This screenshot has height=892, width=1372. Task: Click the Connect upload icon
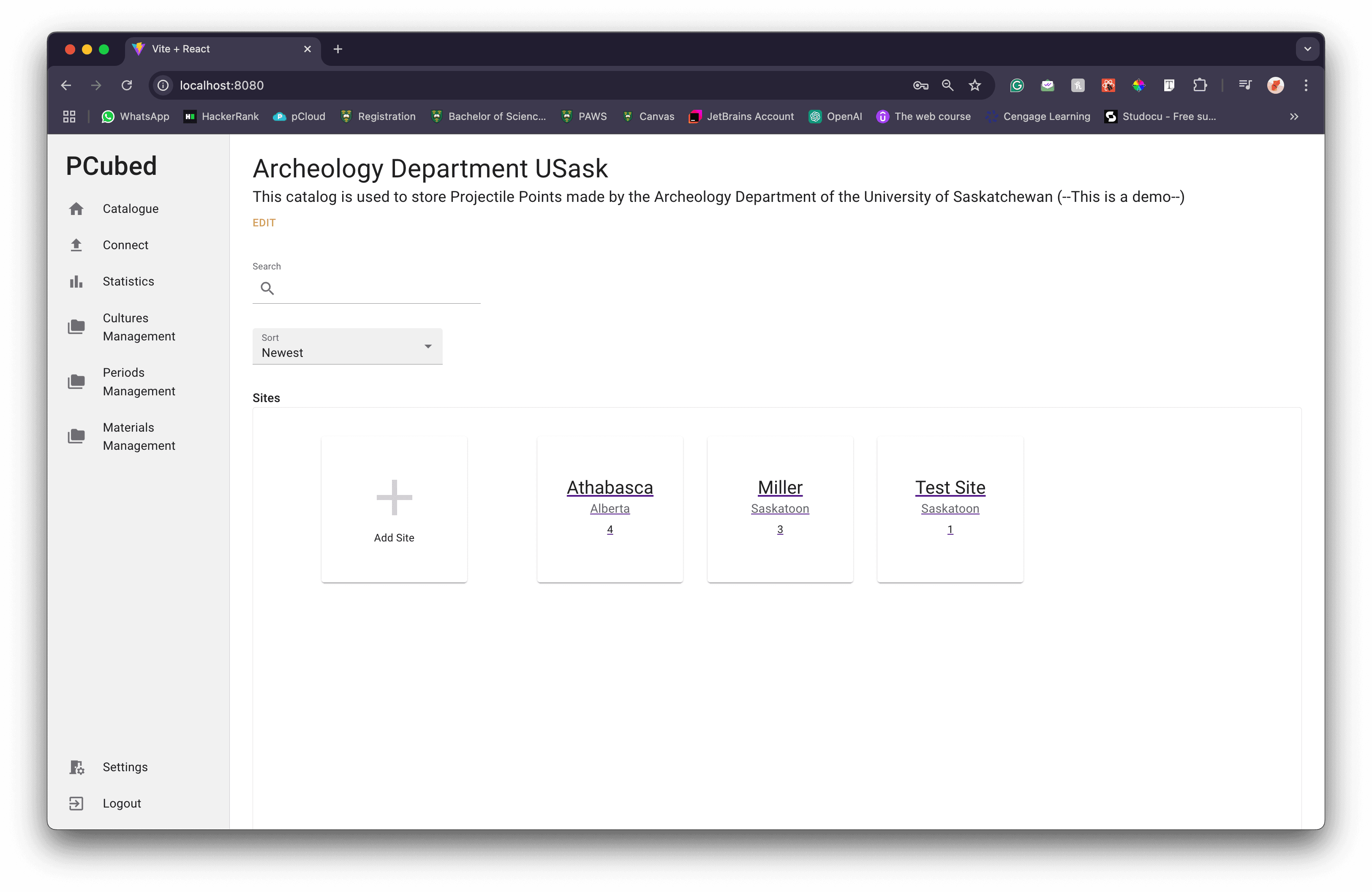click(x=76, y=245)
